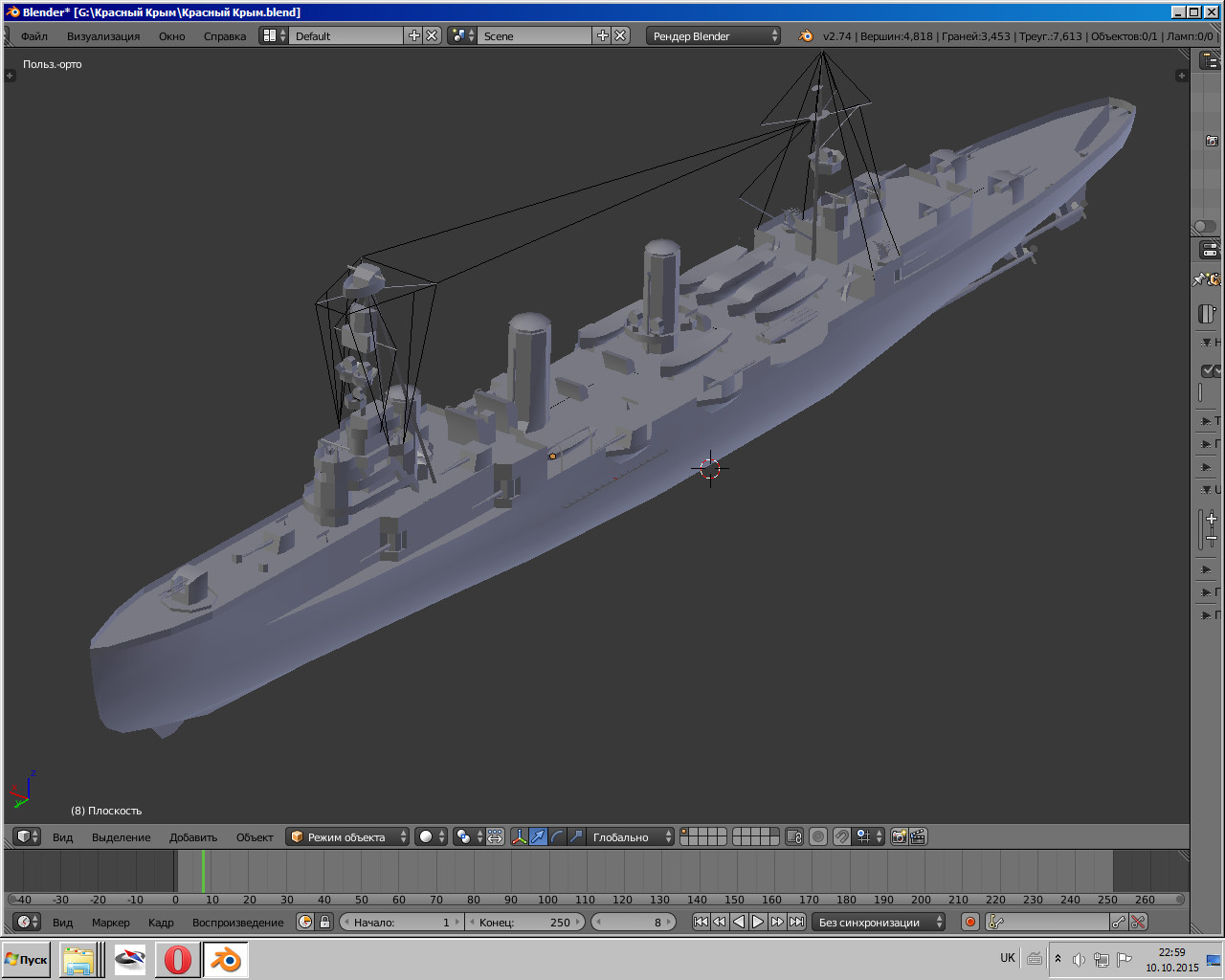Click the OpenGL render animation clapperboard icon
This screenshot has width=1225, height=980.
point(918,836)
